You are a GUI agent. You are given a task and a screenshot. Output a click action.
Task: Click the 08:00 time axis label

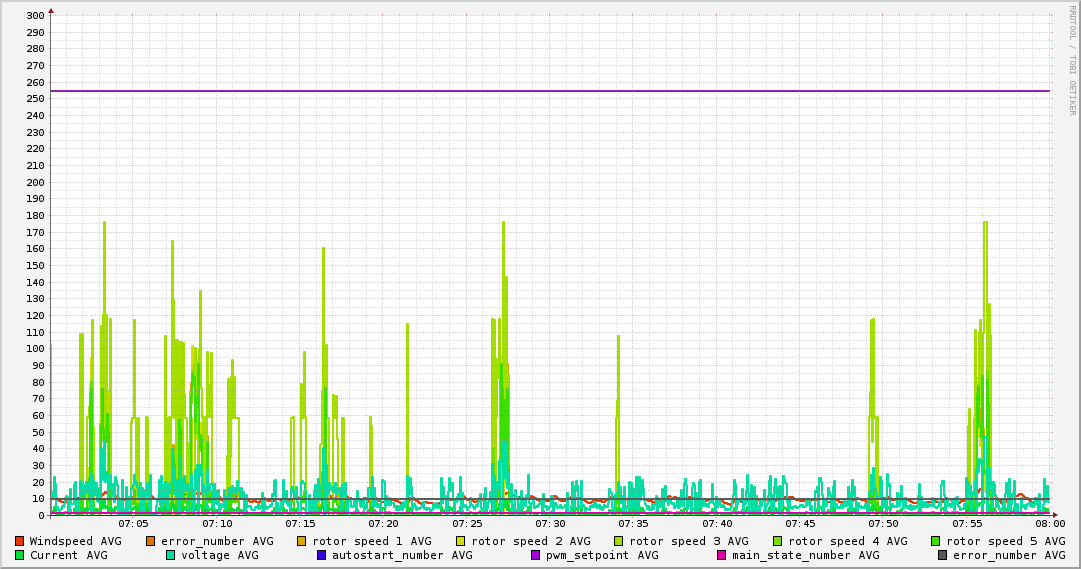1049,523
